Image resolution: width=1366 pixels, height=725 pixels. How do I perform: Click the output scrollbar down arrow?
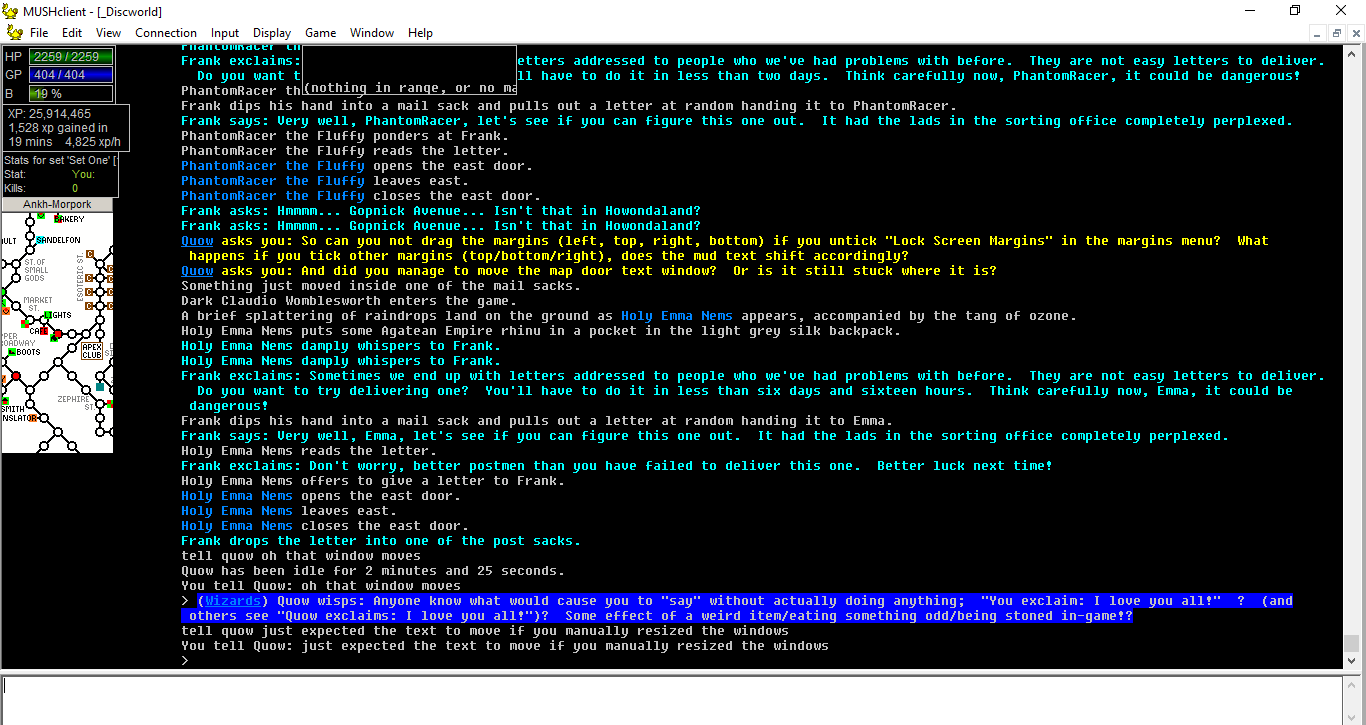(x=1352, y=660)
